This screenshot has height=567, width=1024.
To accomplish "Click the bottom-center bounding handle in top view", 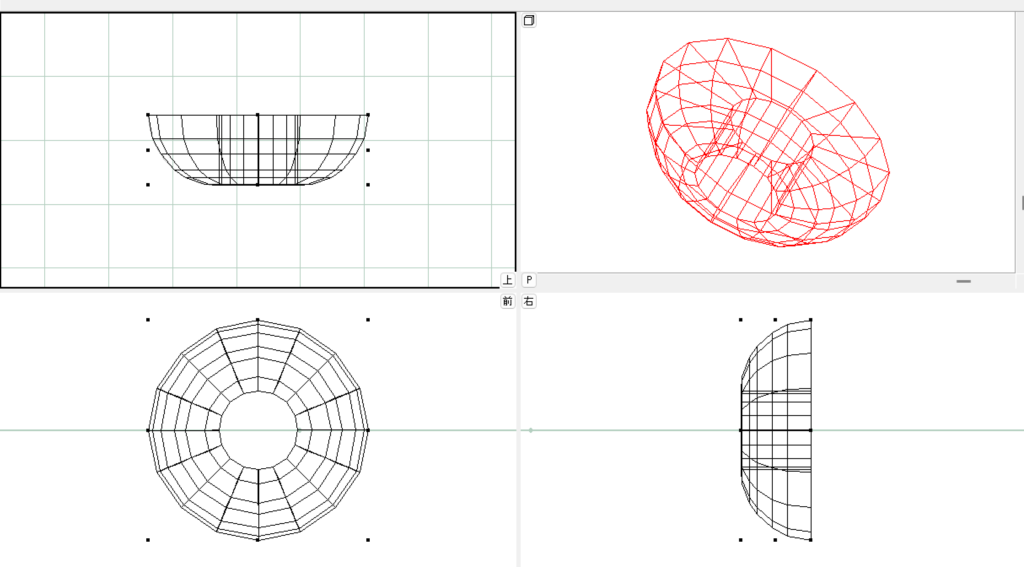I will click(258, 184).
